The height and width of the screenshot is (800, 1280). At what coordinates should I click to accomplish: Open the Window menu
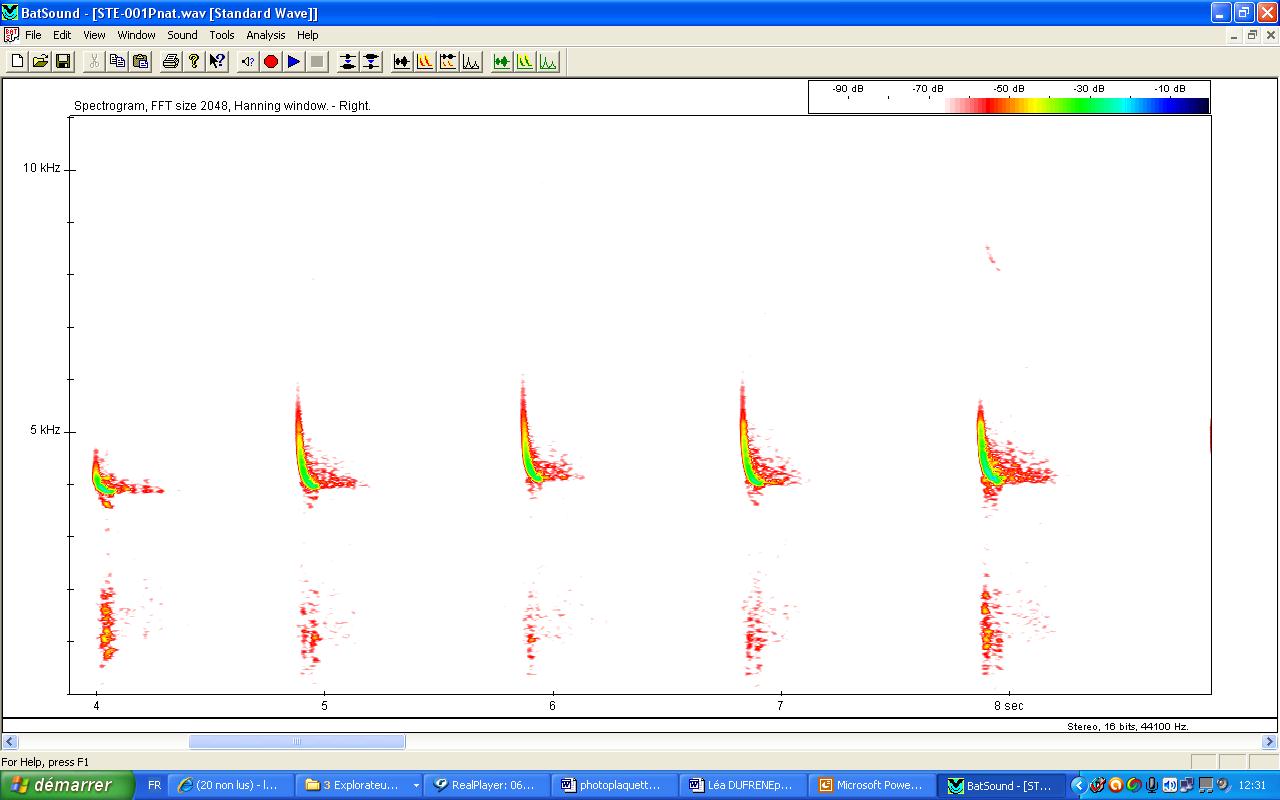(136, 35)
